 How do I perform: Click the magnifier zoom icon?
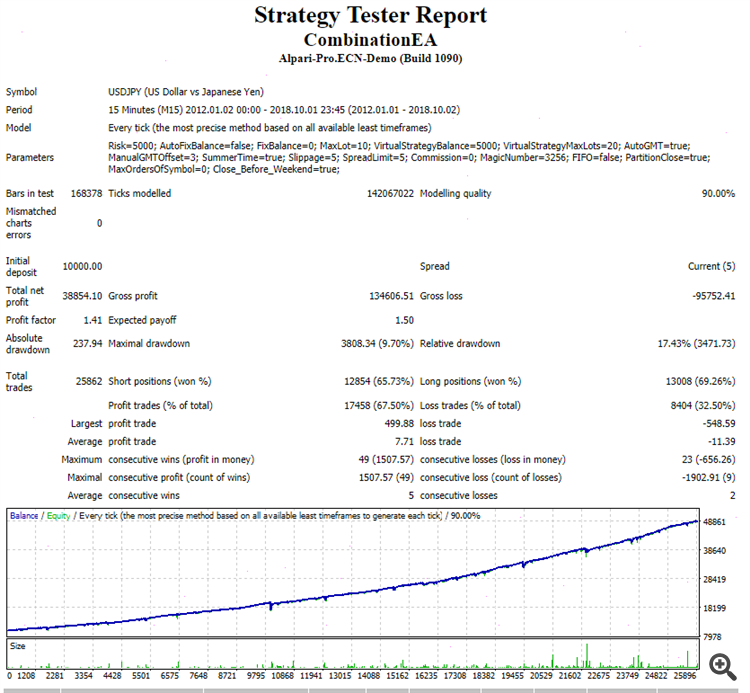click(722, 667)
